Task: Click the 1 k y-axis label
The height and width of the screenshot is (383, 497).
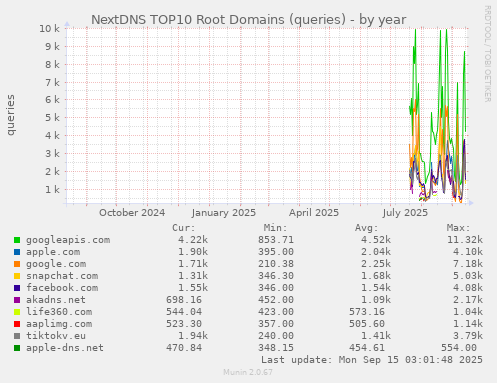Action: 53,190
